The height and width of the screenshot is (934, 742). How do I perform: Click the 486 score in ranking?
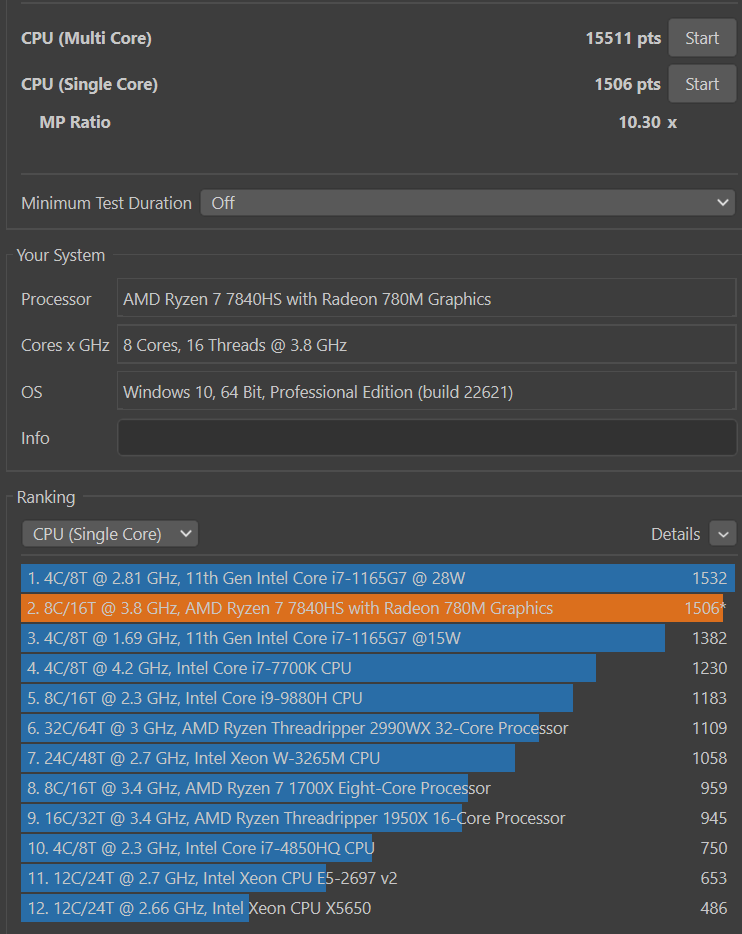713,908
